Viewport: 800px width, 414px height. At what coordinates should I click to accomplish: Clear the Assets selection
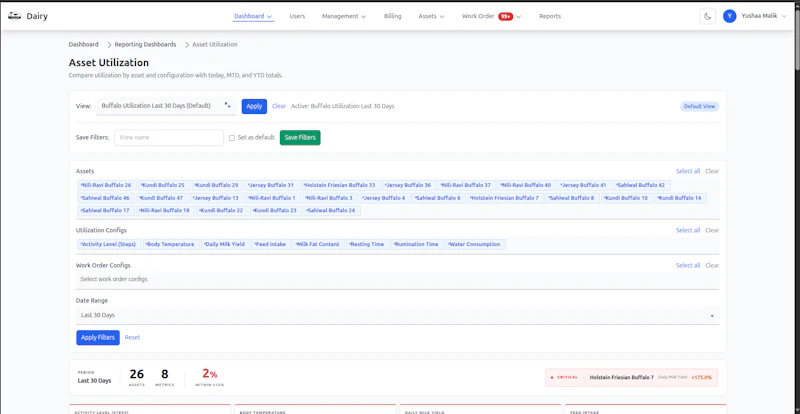tap(712, 171)
